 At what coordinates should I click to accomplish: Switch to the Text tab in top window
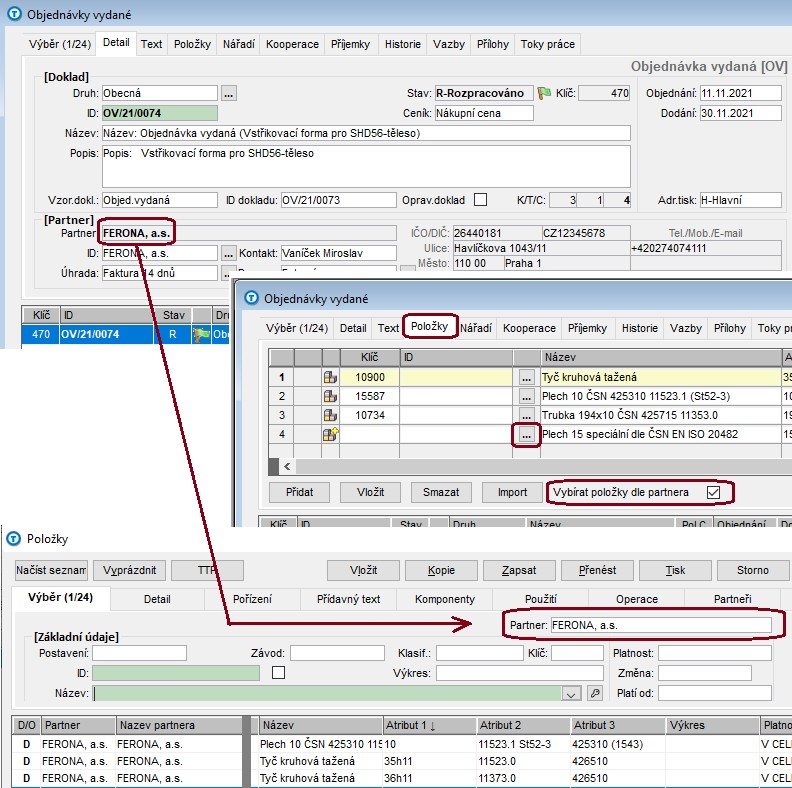pos(152,44)
